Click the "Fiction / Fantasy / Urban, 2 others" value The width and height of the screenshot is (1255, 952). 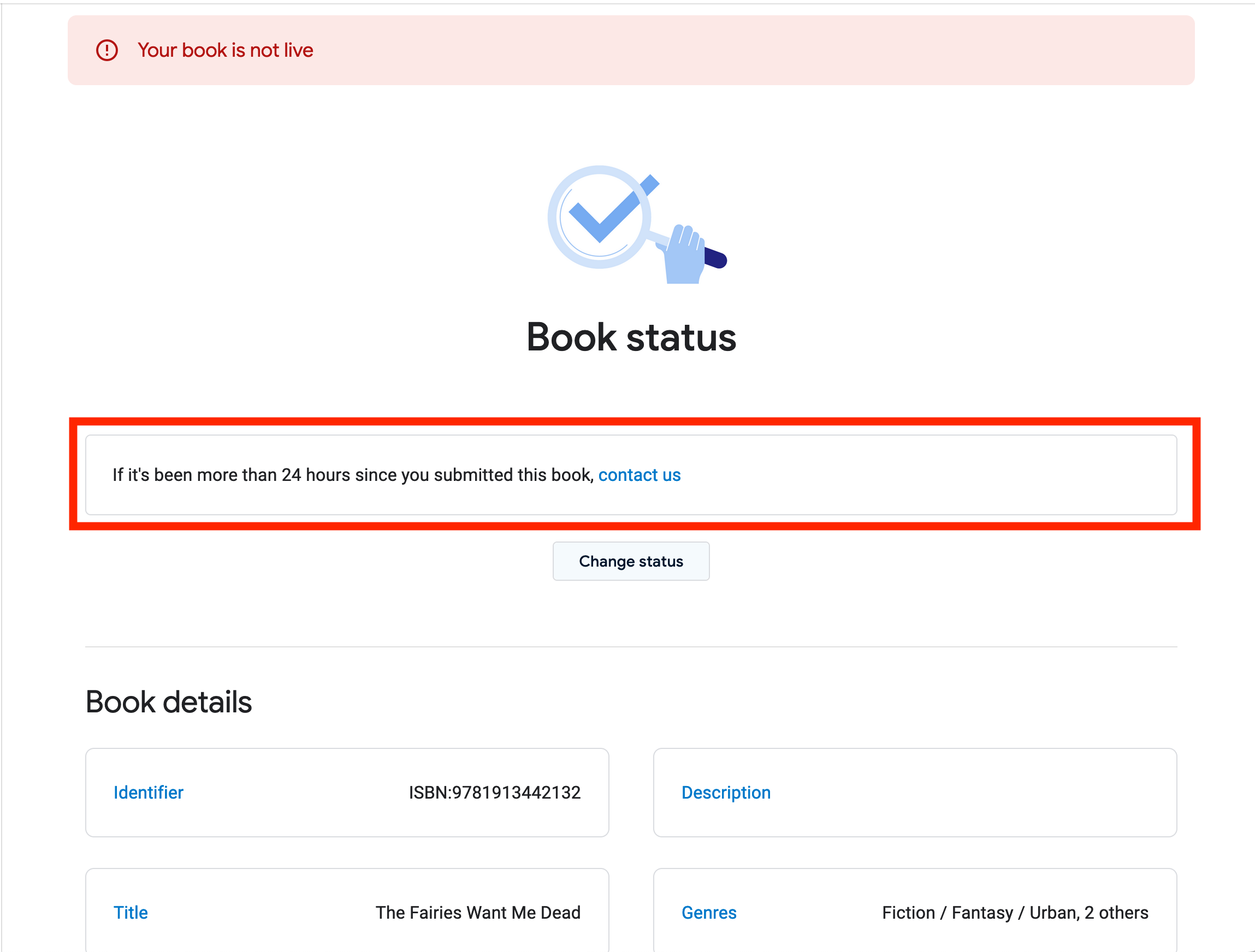click(1015, 912)
